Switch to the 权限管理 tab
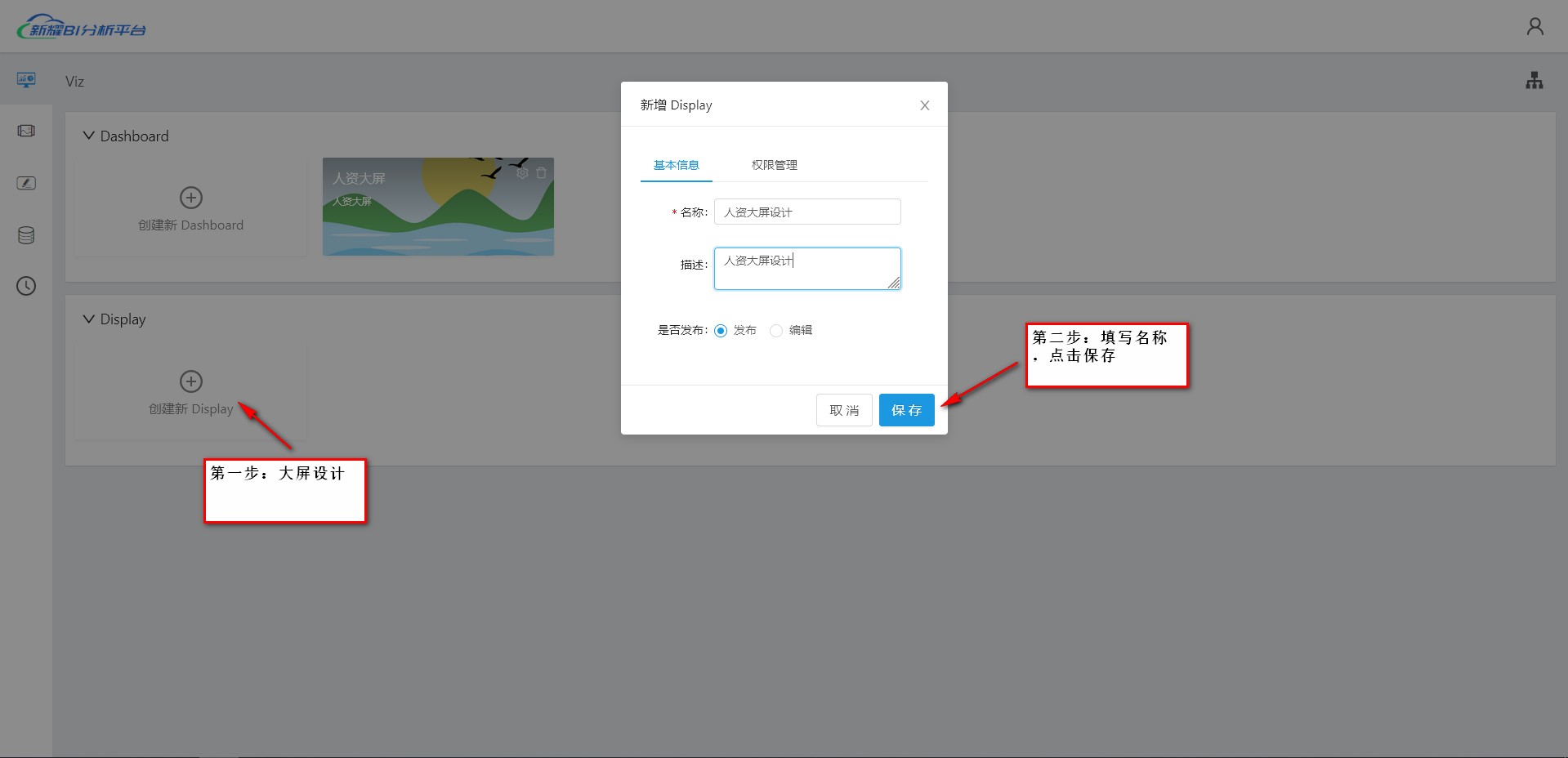 coord(774,165)
